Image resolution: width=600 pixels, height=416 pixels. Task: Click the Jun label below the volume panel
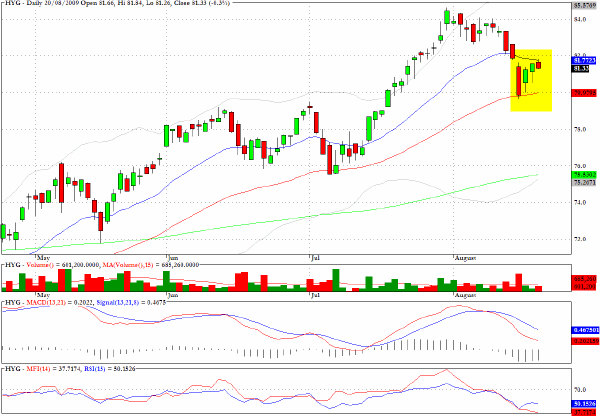click(x=173, y=295)
